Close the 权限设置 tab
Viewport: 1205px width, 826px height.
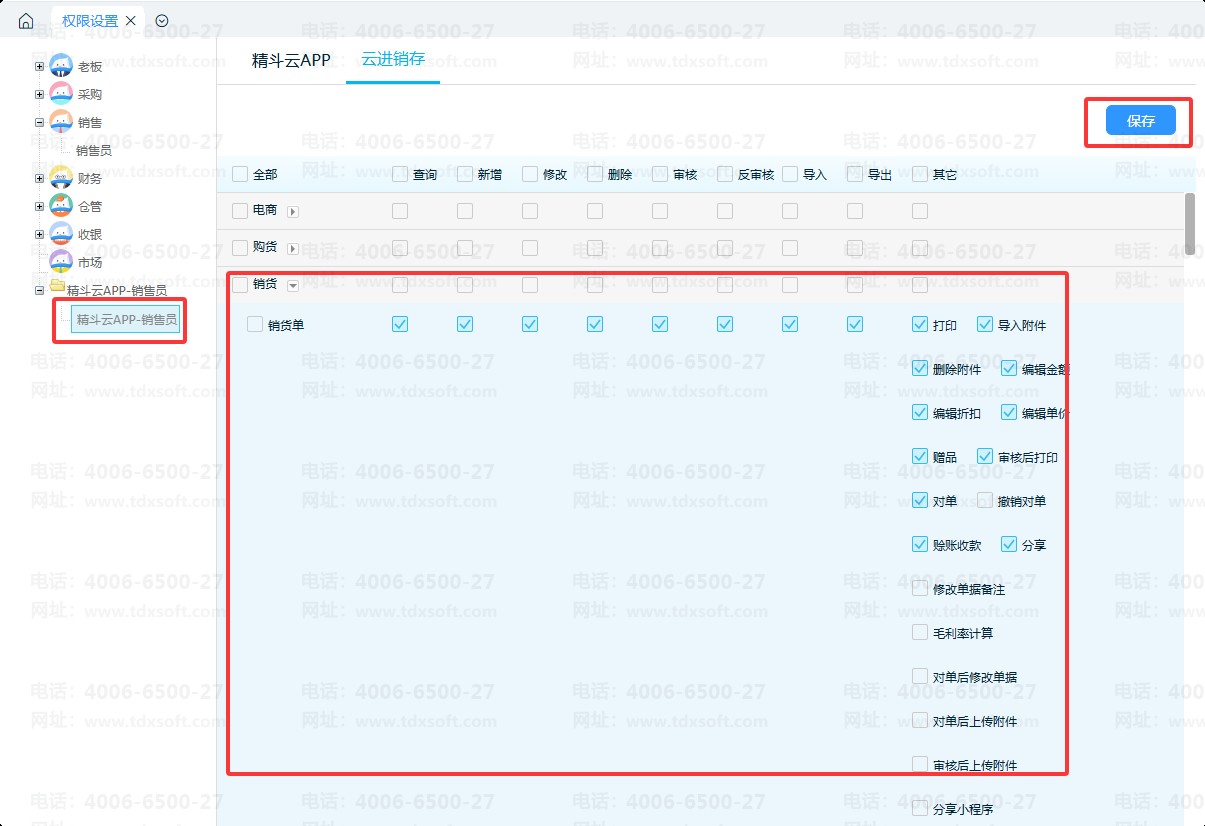click(x=131, y=21)
